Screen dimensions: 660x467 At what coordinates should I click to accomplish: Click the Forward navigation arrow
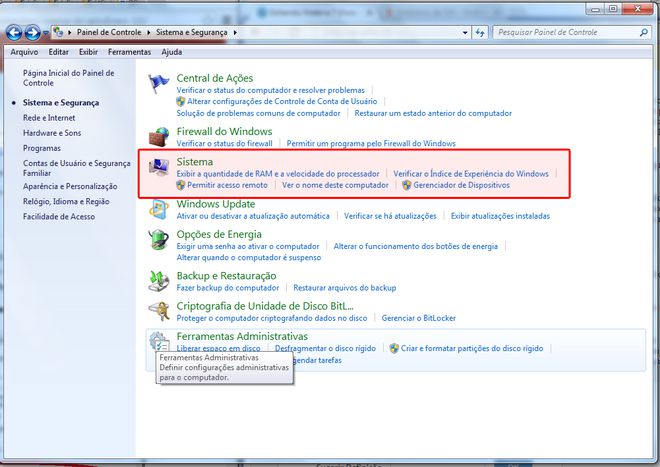(32, 32)
